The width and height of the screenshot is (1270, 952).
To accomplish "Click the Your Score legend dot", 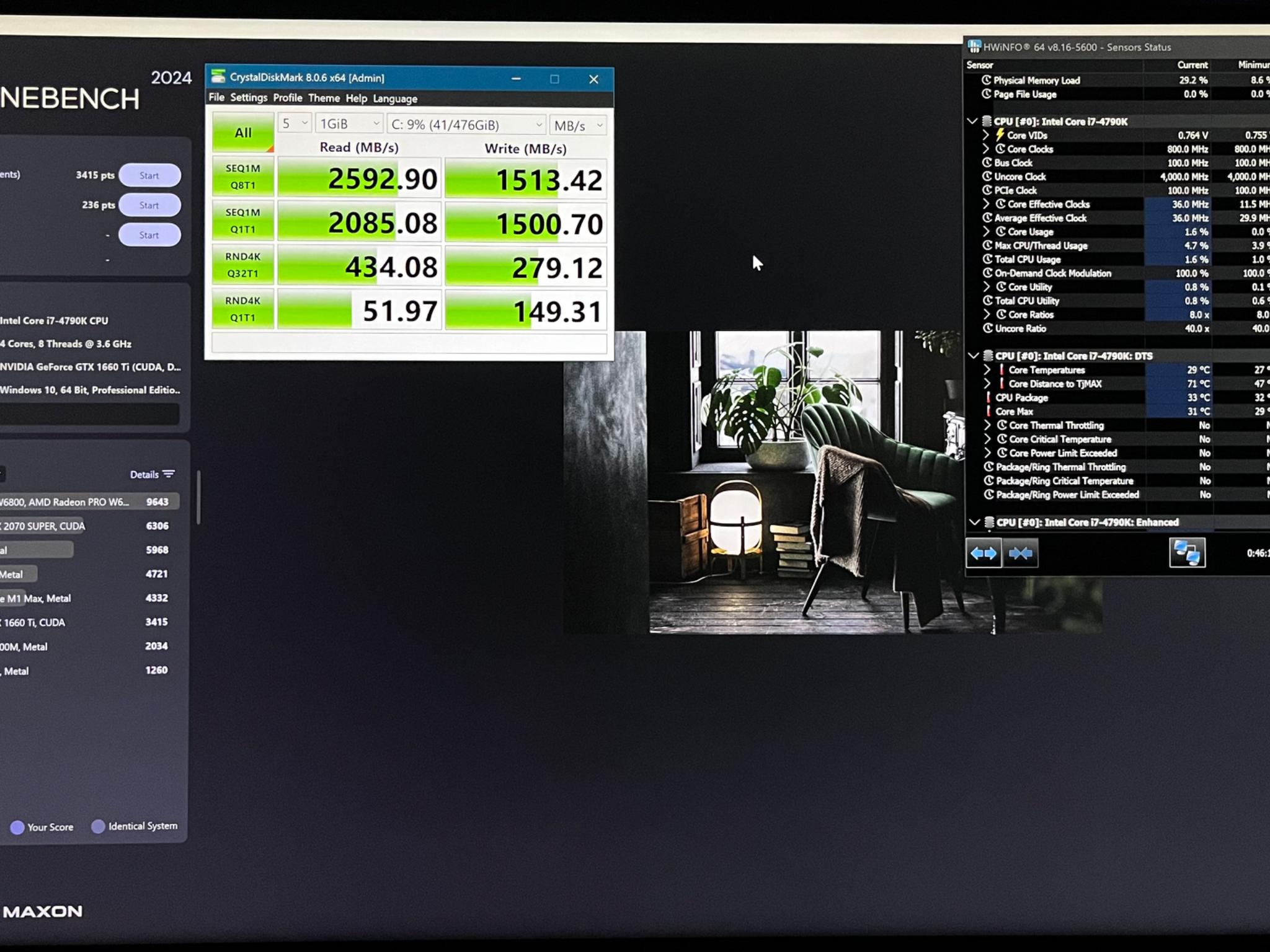I will click(17, 827).
